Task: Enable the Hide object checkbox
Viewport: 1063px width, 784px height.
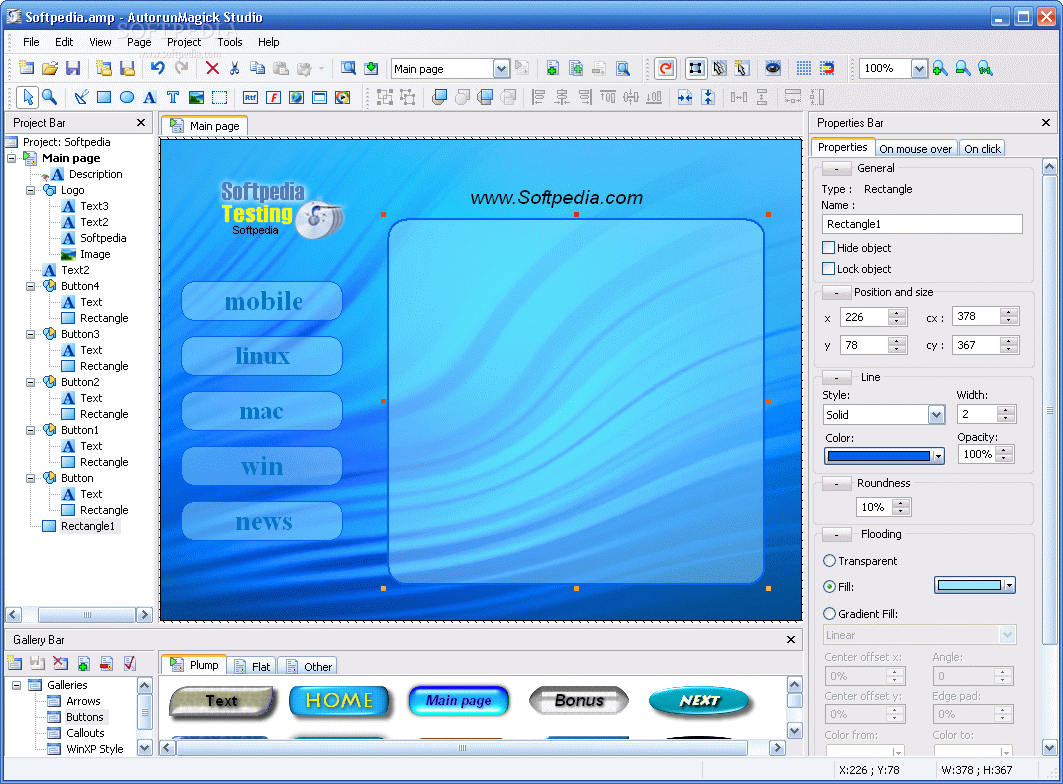Action: coord(828,248)
